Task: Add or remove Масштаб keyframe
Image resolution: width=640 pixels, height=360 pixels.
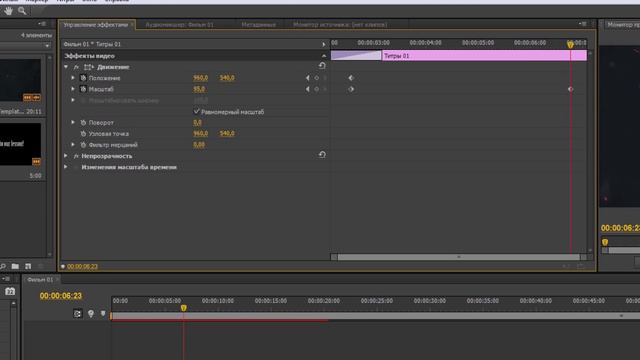Action: click(x=316, y=89)
